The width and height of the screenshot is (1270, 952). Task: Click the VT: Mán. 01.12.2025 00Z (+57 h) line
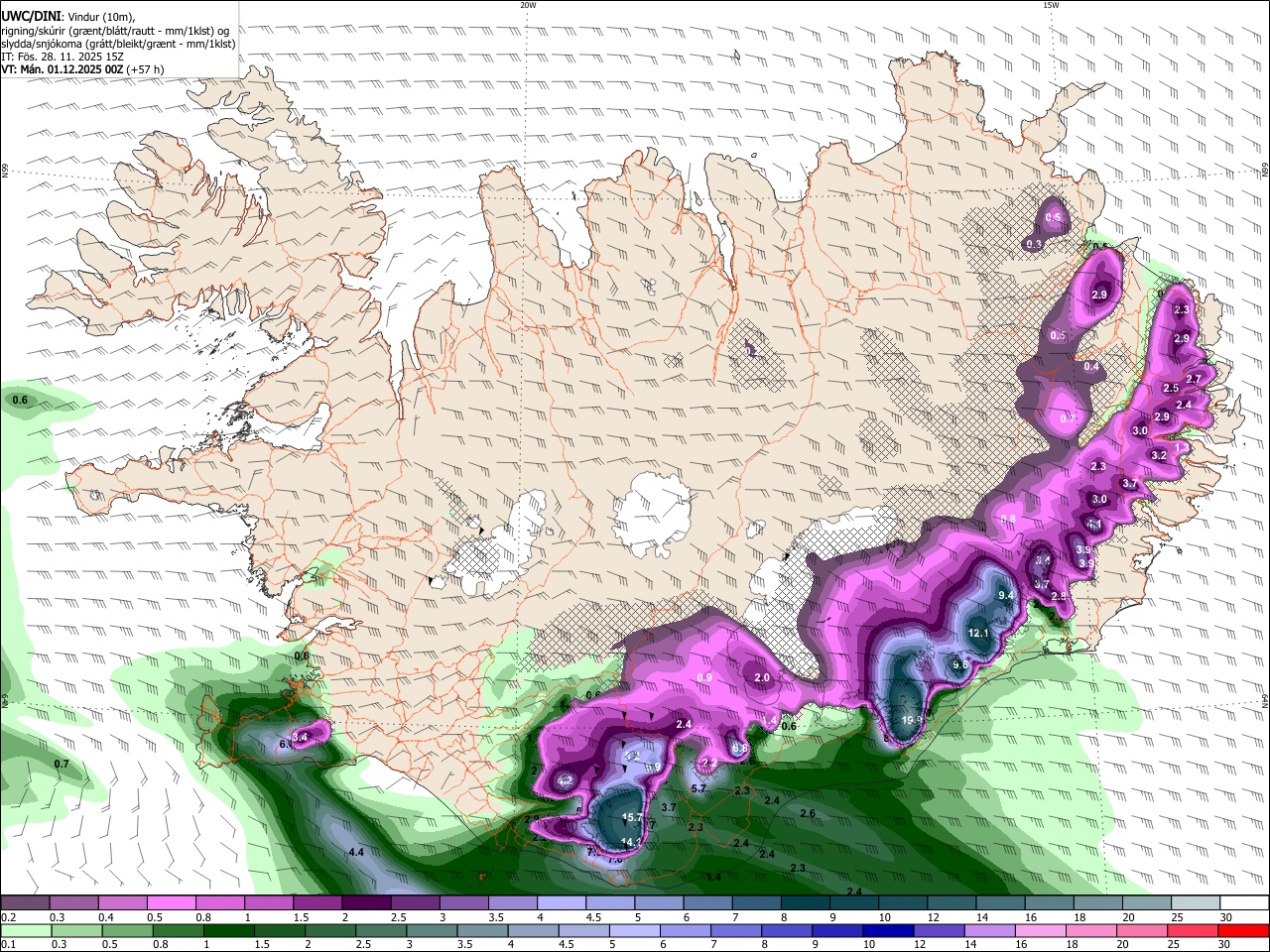point(82,69)
